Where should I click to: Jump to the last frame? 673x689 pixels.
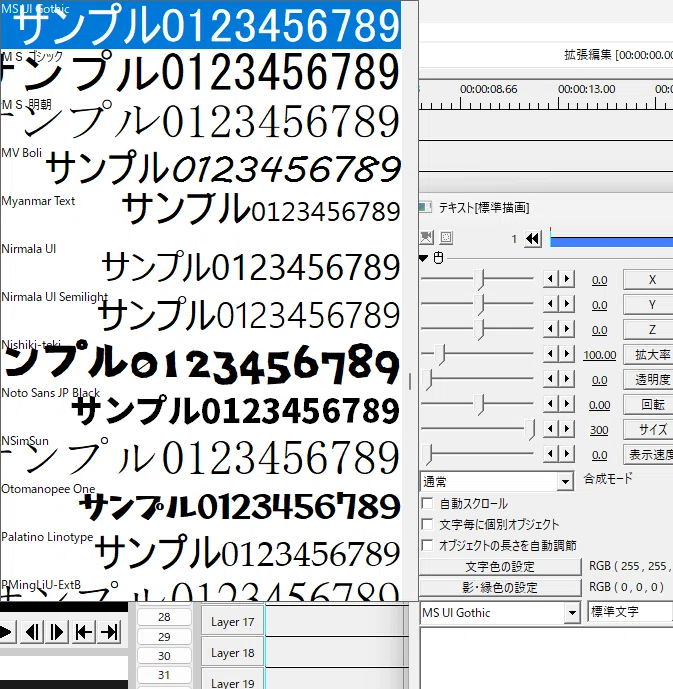point(109,632)
